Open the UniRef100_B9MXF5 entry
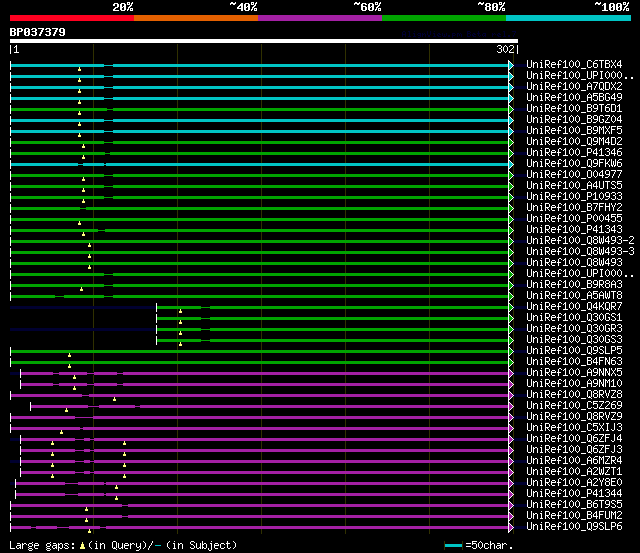The height and width of the screenshot is (553, 640). (x=574, y=131)
